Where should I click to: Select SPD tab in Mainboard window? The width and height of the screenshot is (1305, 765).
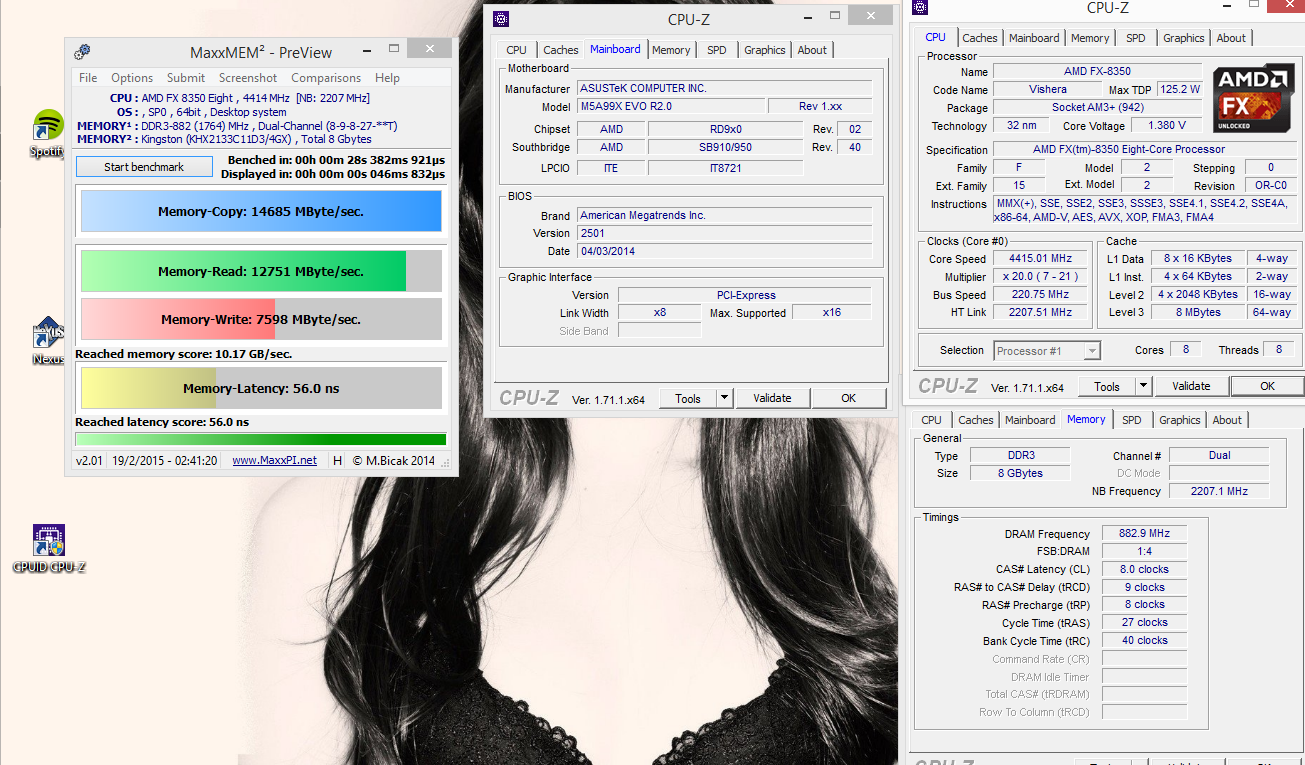click(717, 50)
